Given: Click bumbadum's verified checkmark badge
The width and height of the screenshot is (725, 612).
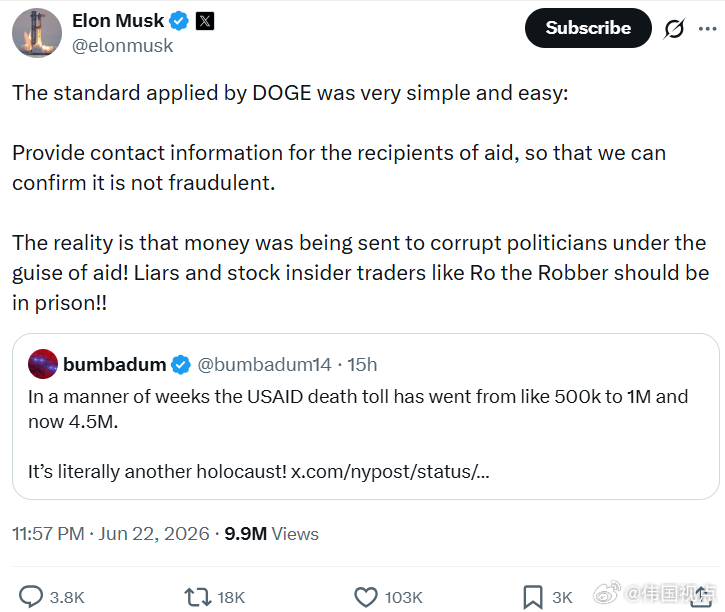Looking at the screenshot, I should 180,365.
